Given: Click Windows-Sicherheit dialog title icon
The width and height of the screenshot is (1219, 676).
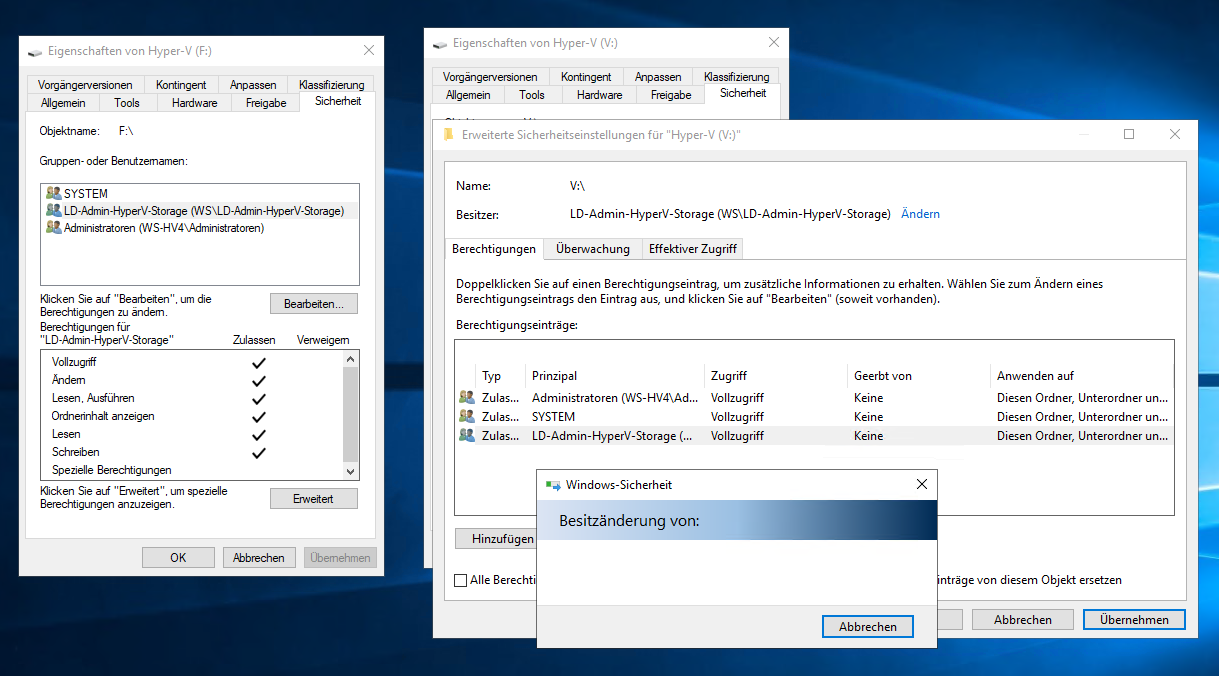Looking at the screenshot, I should coord(553,485).
